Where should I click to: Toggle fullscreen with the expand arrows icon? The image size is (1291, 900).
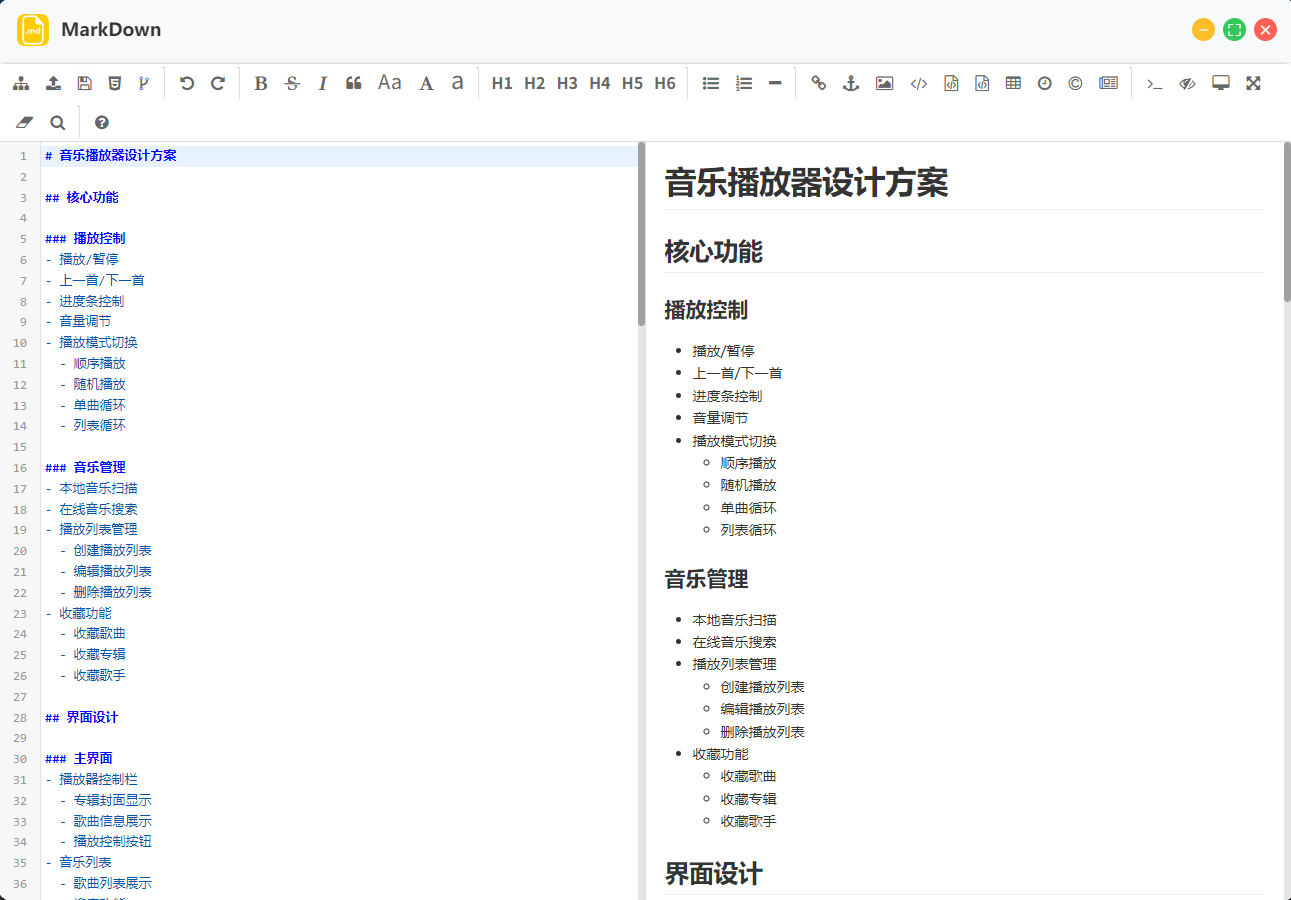point(1253,84)
